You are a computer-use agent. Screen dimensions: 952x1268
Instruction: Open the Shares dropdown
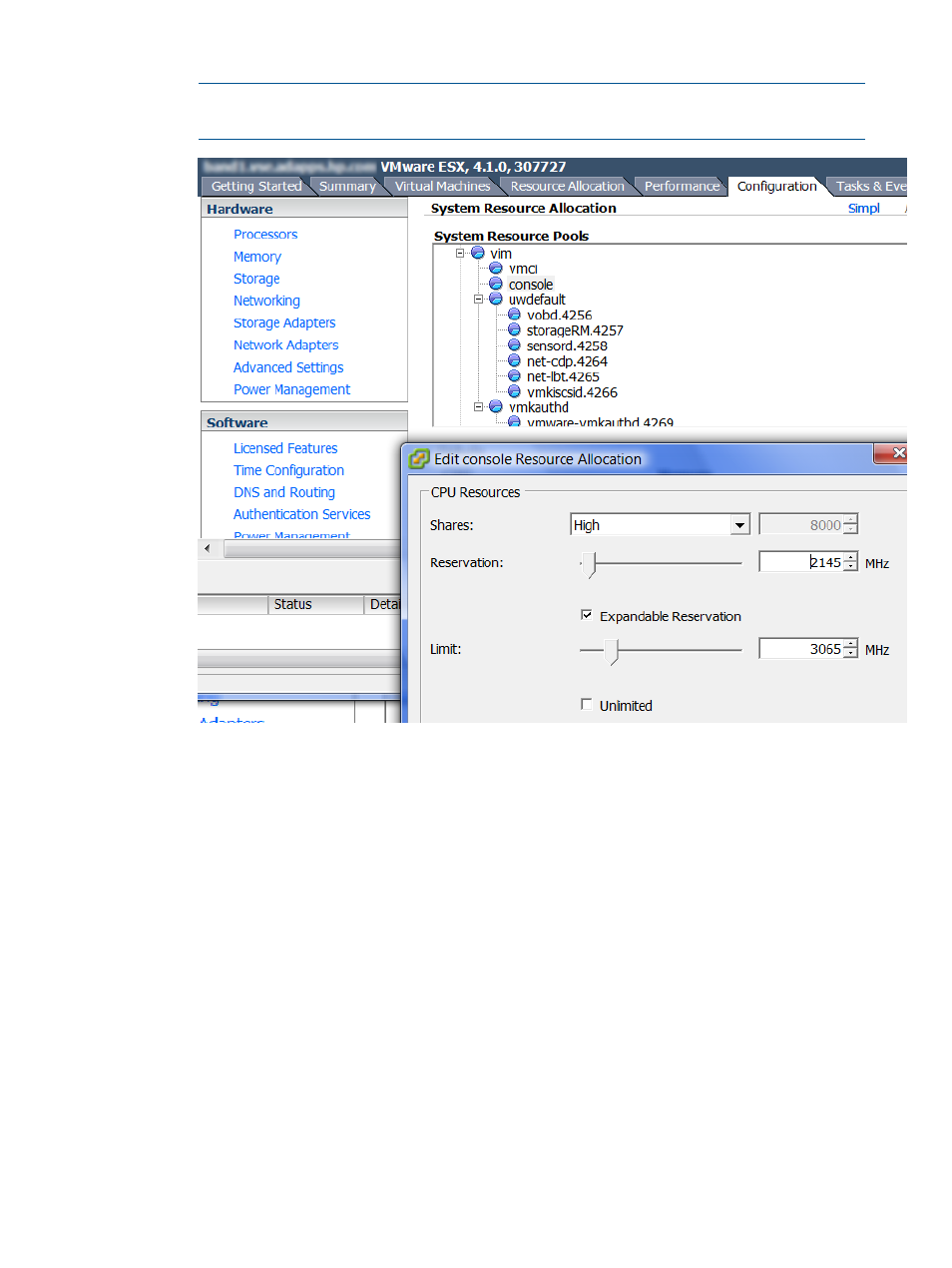pyautogui.click(x=739, y=525)
